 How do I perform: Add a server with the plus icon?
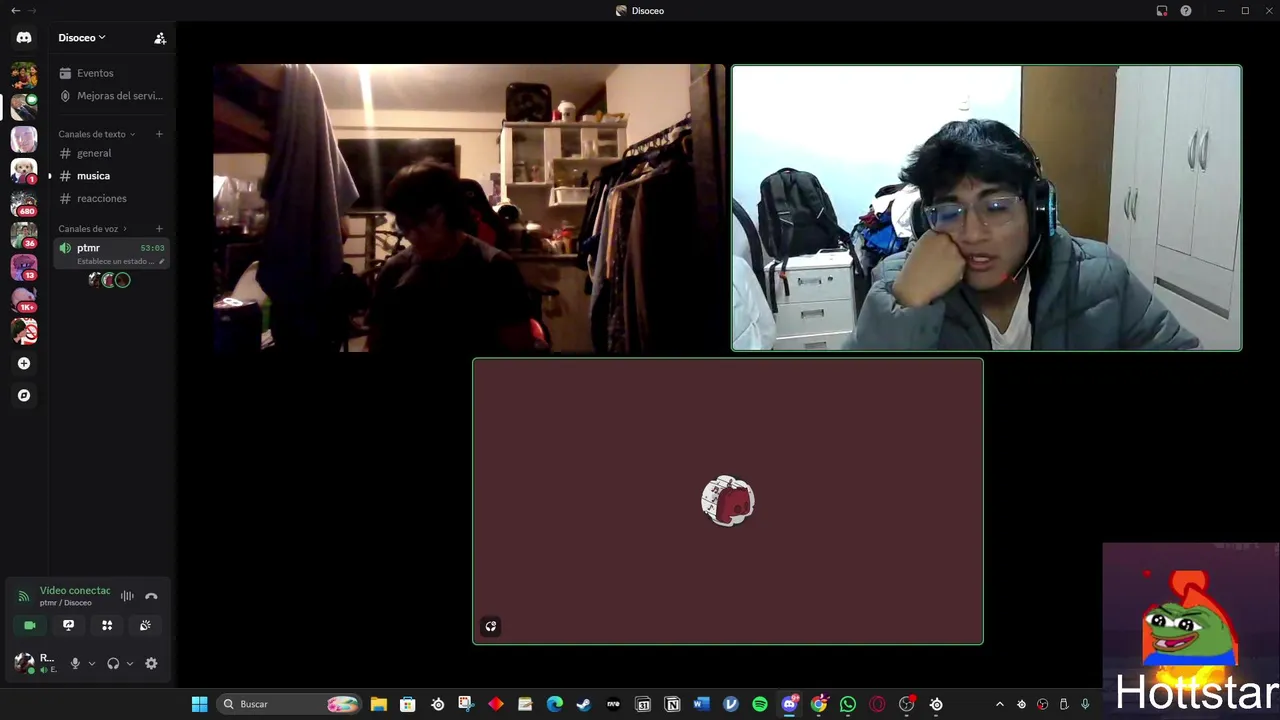24,363
